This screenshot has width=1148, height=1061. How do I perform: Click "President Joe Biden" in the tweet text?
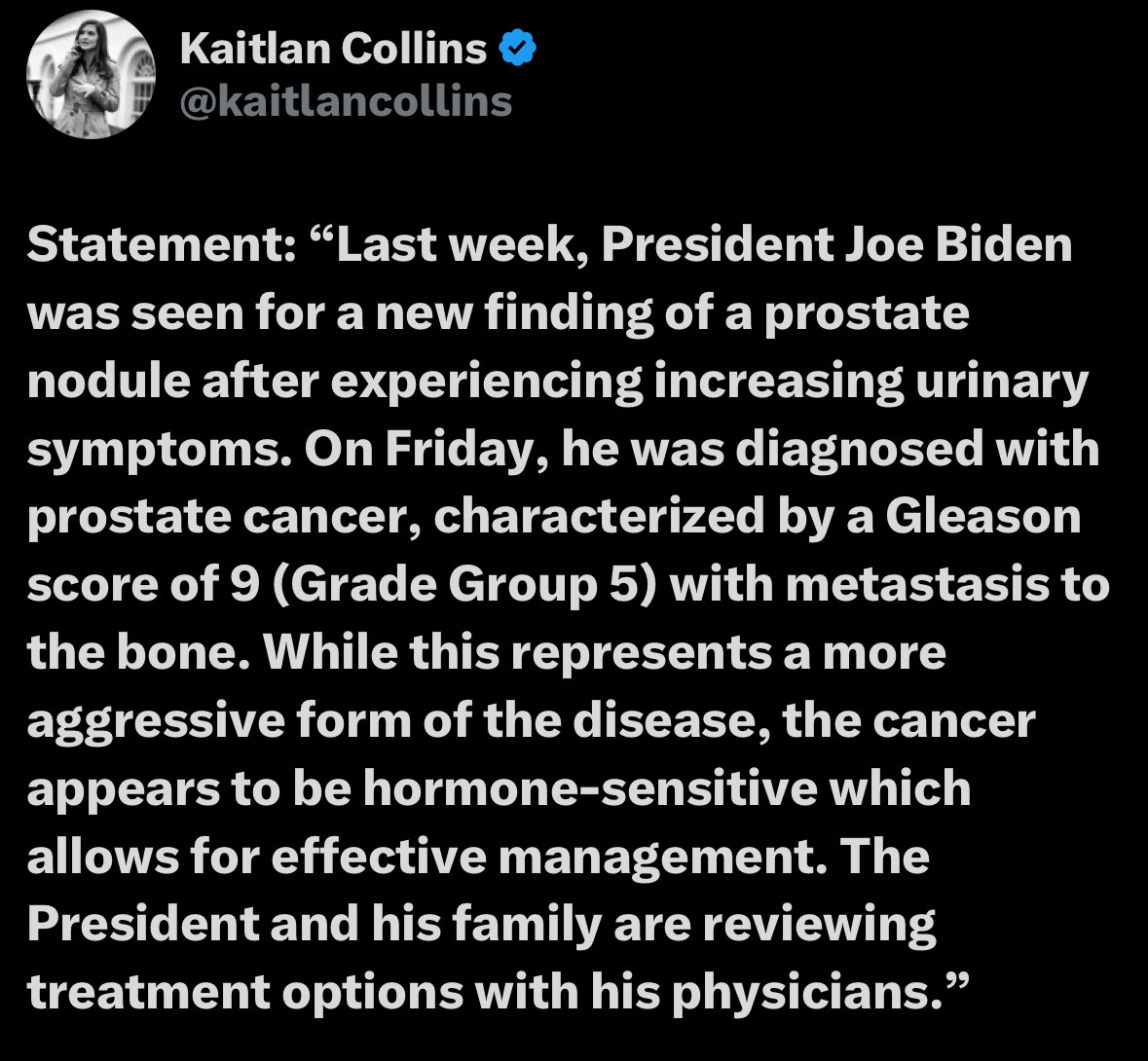[x=836, y=244]
